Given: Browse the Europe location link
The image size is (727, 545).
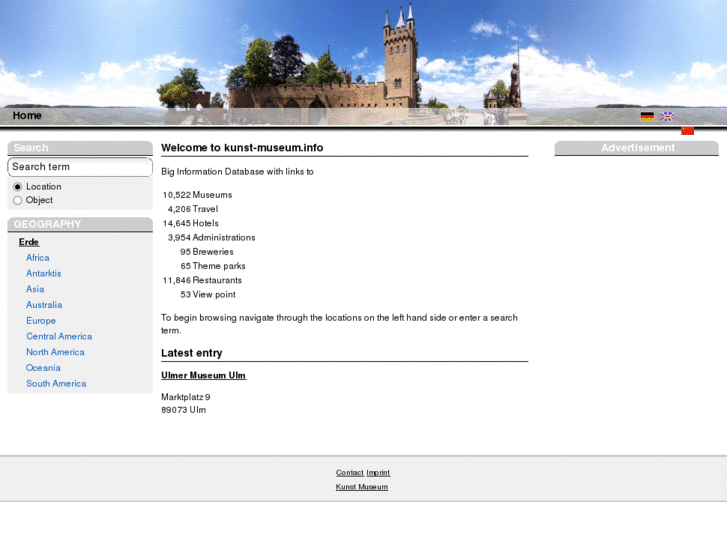Looking at the screenshot, I should (41, 321).
